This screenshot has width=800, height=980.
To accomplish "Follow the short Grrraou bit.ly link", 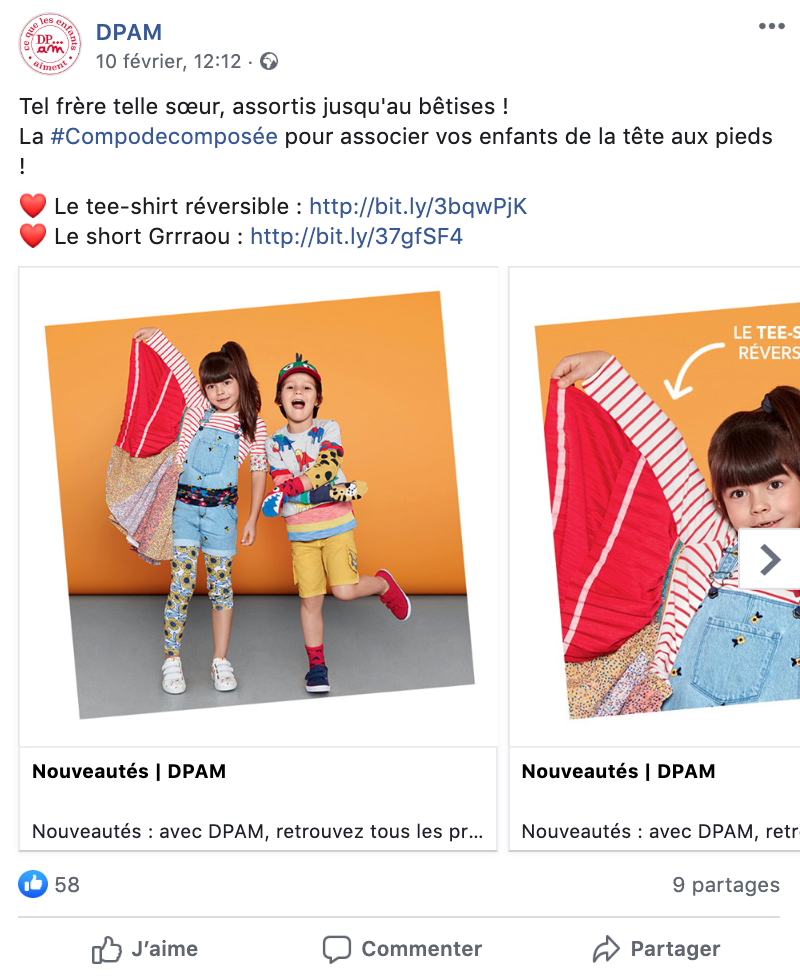I will click(356, 236).
